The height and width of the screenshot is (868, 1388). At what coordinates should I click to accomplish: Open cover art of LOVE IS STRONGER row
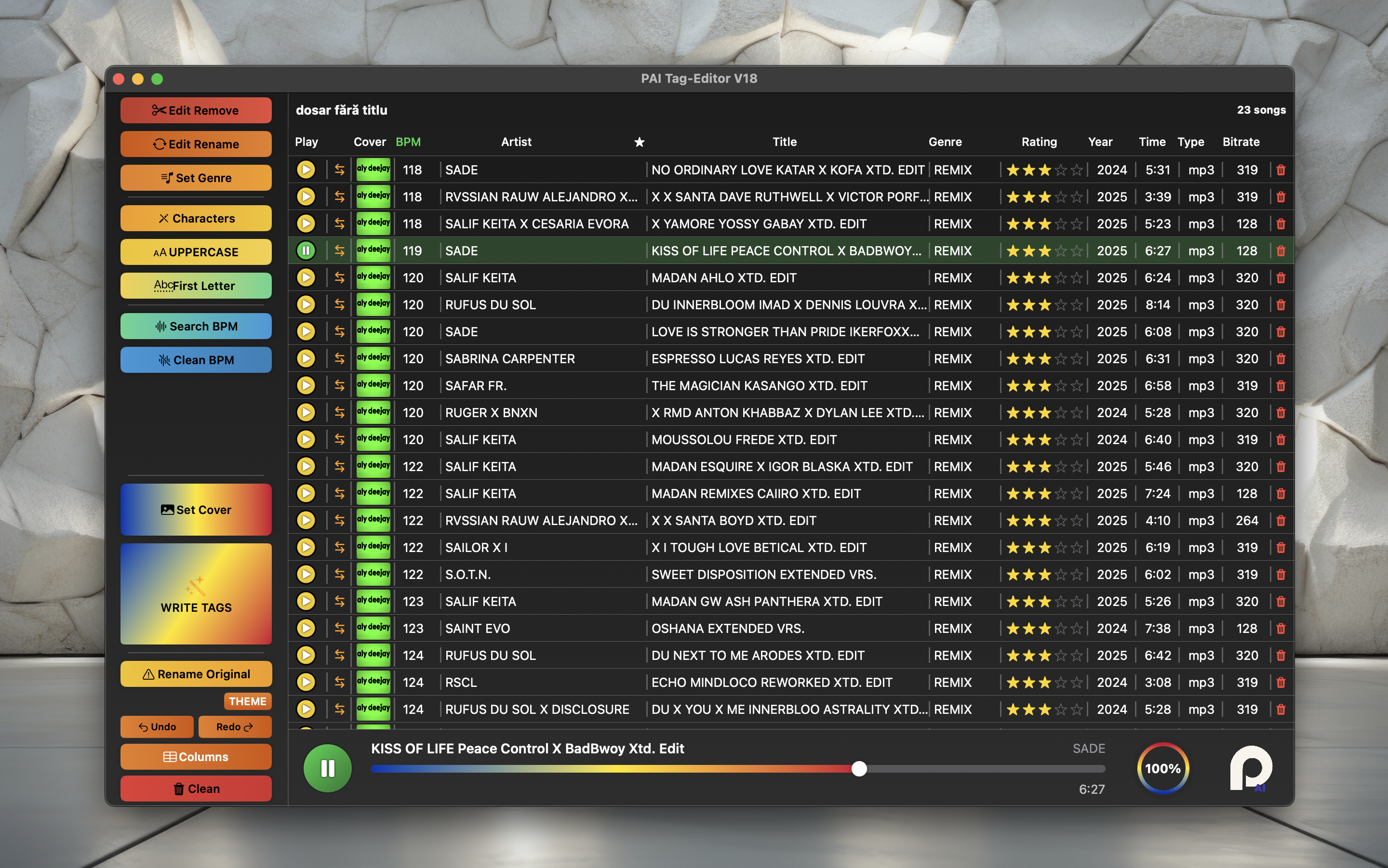click(x=374, y=331)
